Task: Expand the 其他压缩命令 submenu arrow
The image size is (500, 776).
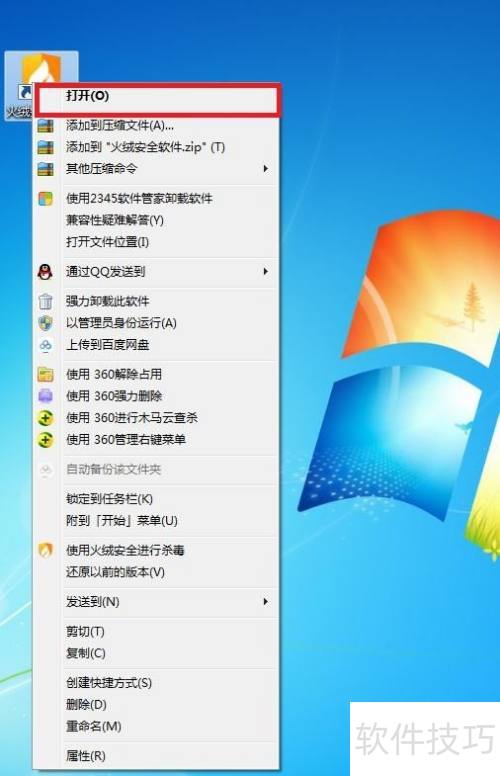Action: (x=266, y=169)
